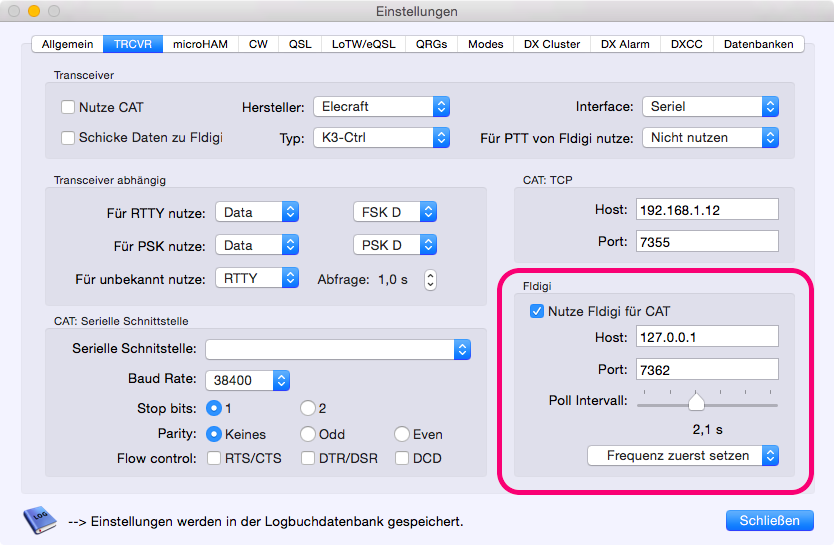
Task: Open the Baud Rate 38400 dropdown
Action: point(247,380)
